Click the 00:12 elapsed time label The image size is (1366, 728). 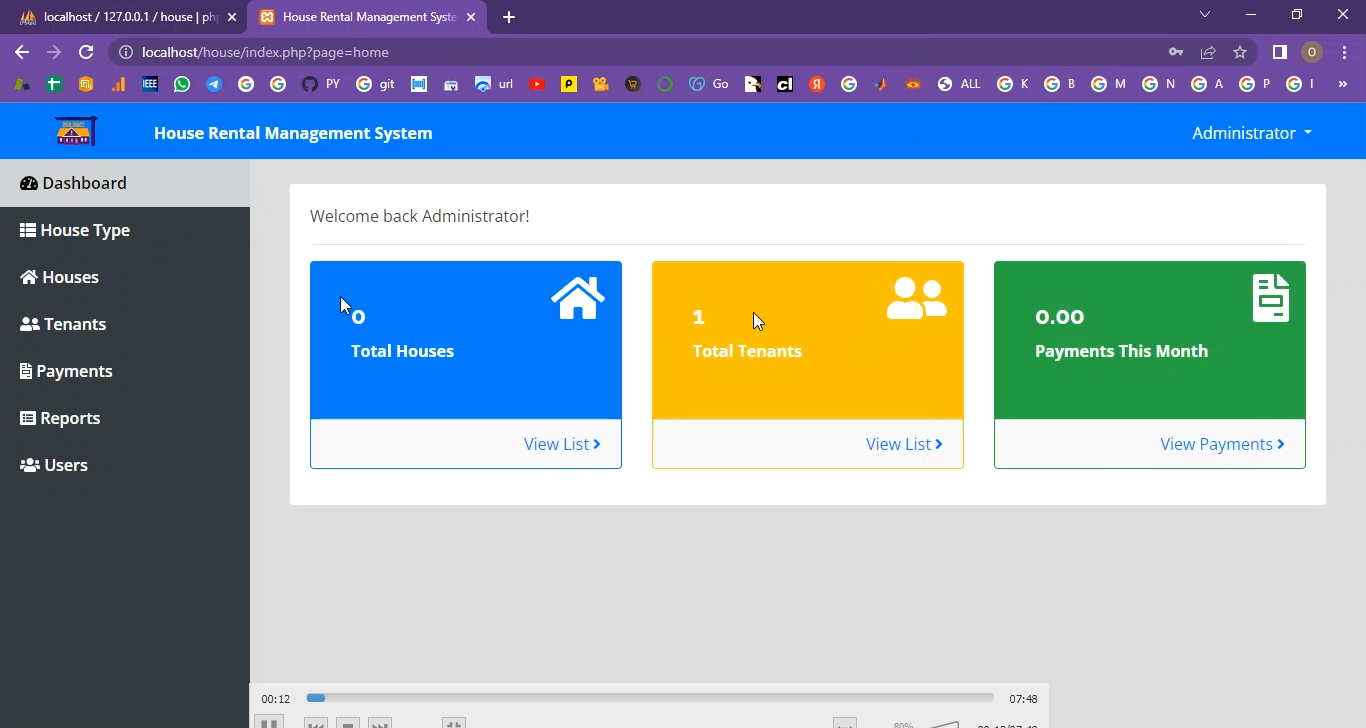[x=276, y=699]
